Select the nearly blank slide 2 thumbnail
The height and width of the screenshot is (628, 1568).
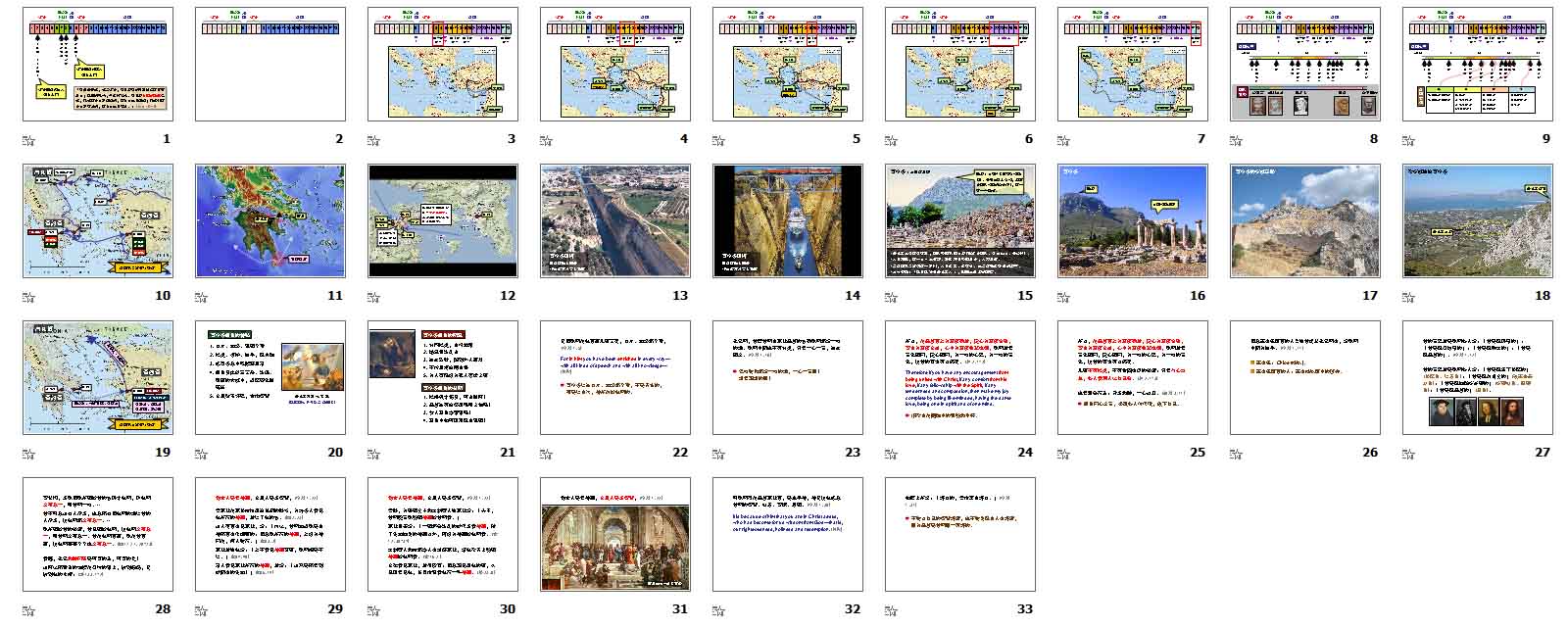point(270,65)
